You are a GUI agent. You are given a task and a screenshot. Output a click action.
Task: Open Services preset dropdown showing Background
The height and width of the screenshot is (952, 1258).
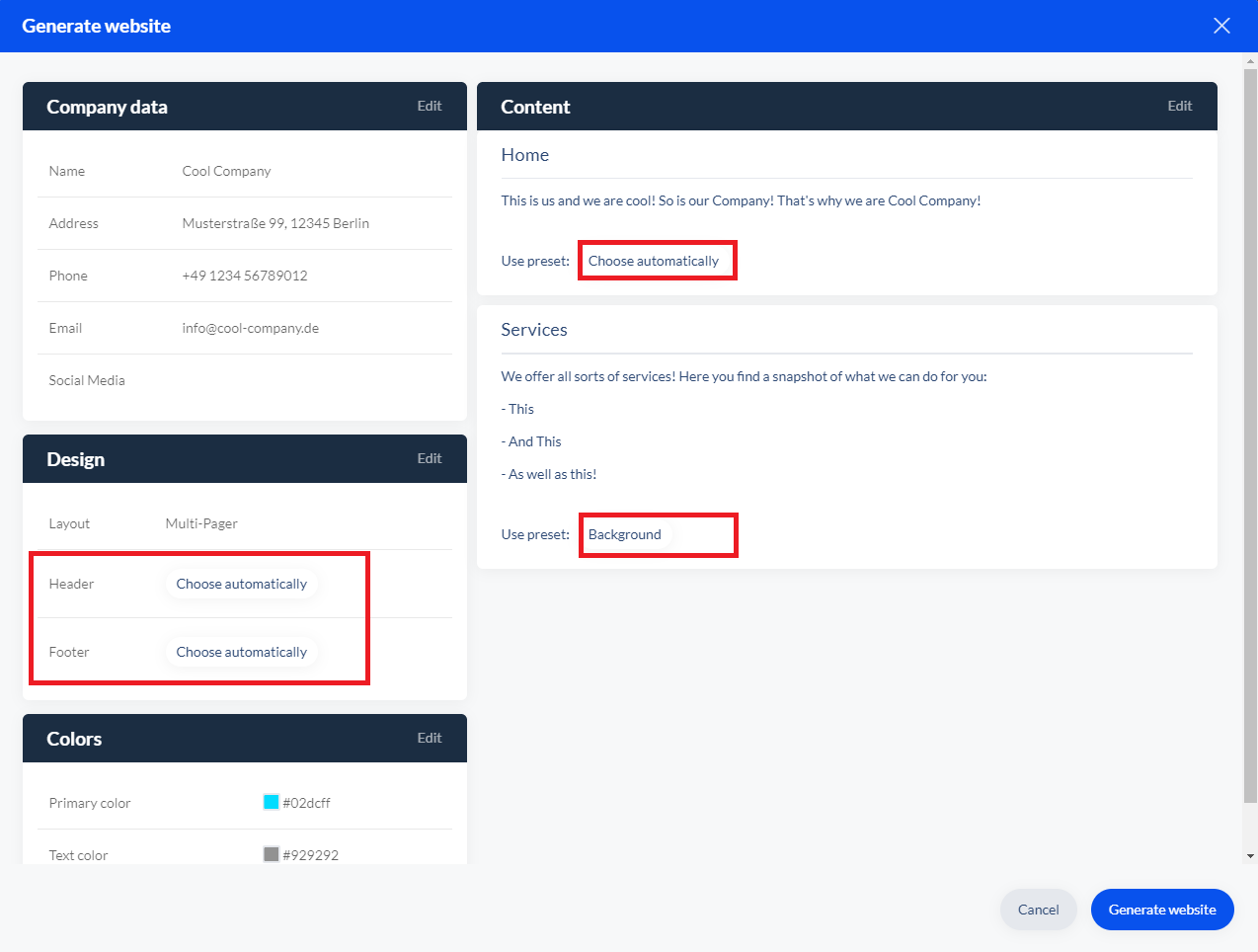pyautogui.click(x=625, y=534)
